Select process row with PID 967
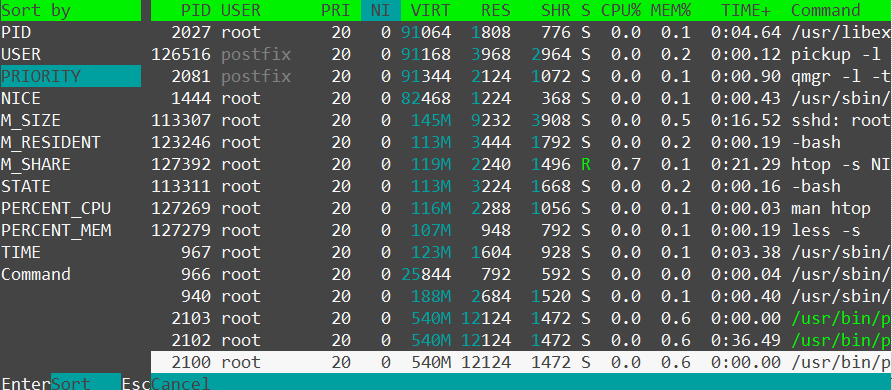892x390 pixels. click(x=521, y=252)
